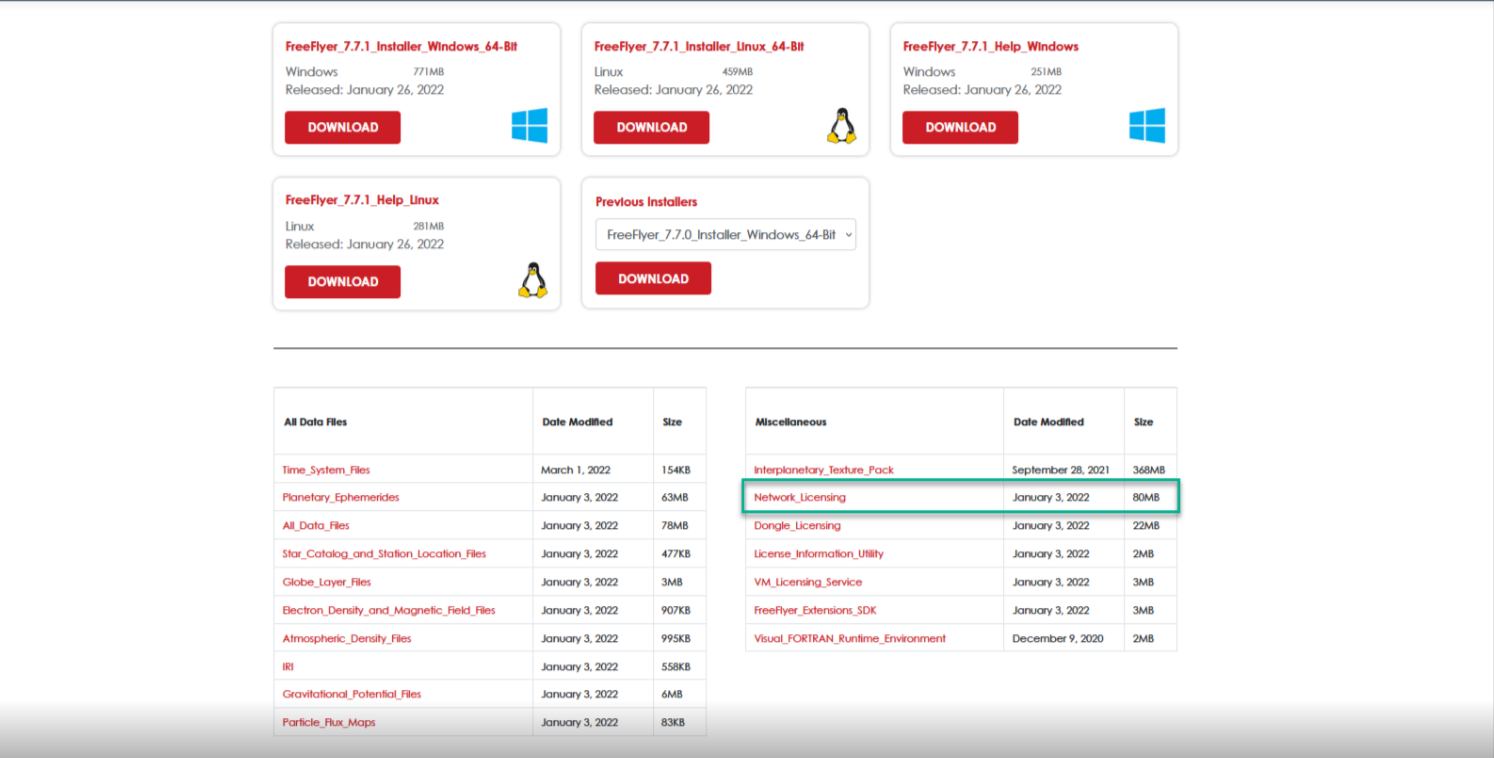Open the IRI data file link
The width and height of the screenshot is (1494, 758).
point(288,666)
